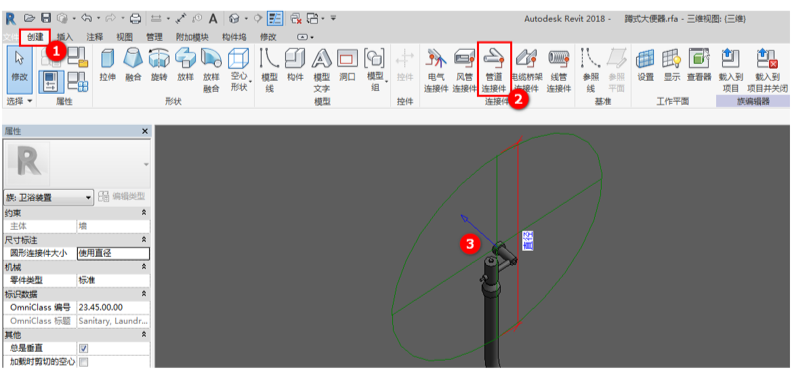This screenshot has height=380, width=796.
Task: Switch to the 创建 ribbon tab
Action: [36, 37]
